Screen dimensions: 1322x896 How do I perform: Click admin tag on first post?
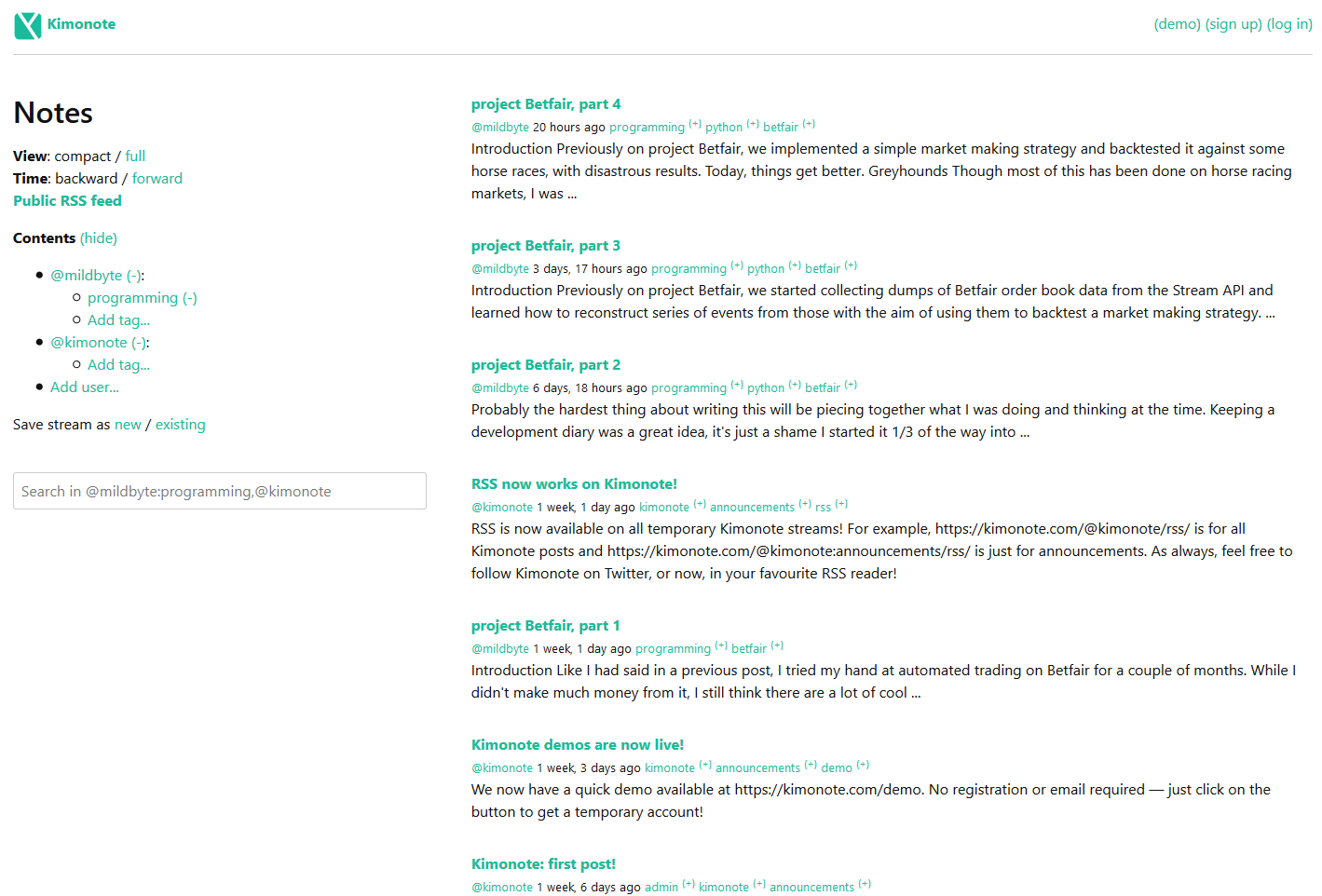tap(661, 888)
